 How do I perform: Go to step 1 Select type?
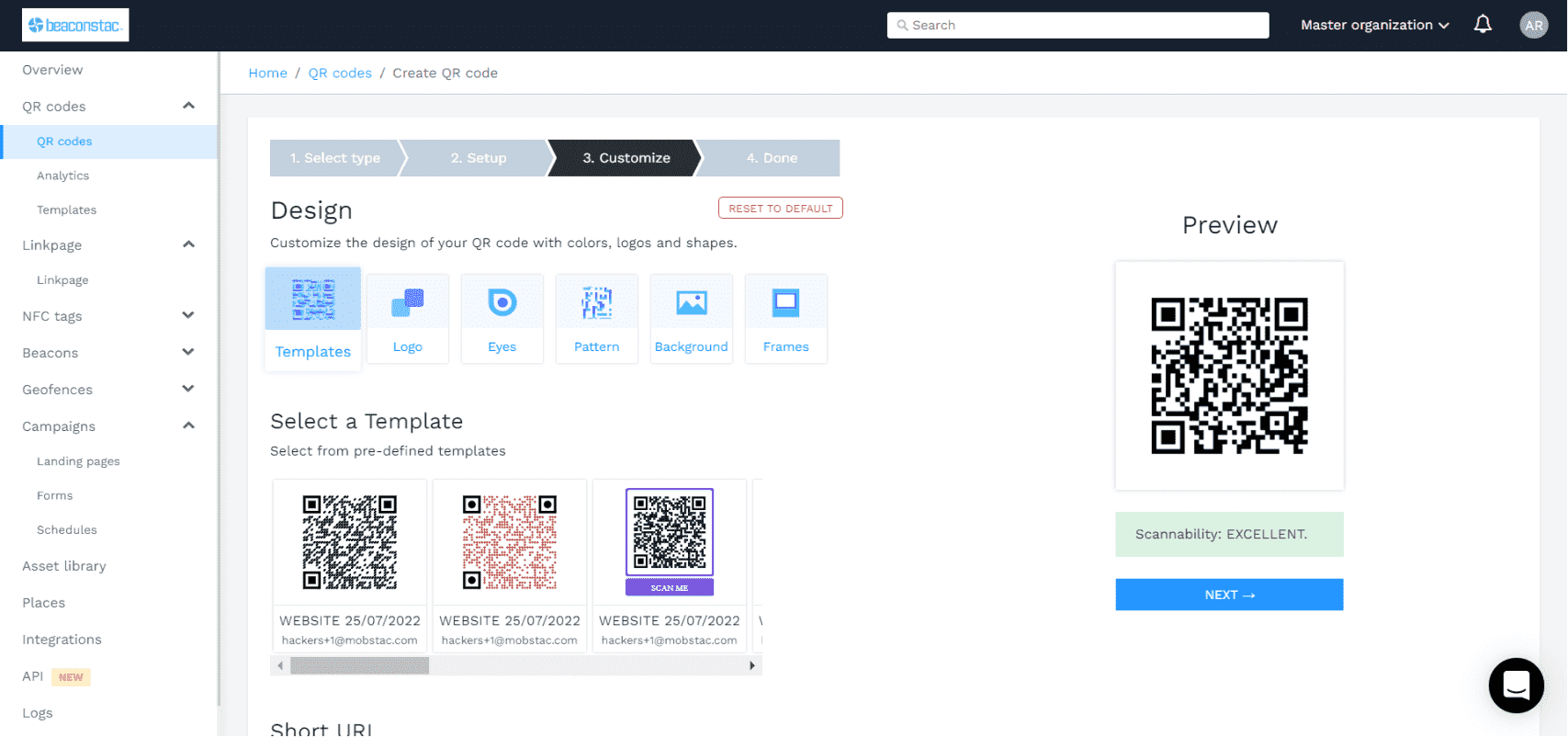coord(335,158)
